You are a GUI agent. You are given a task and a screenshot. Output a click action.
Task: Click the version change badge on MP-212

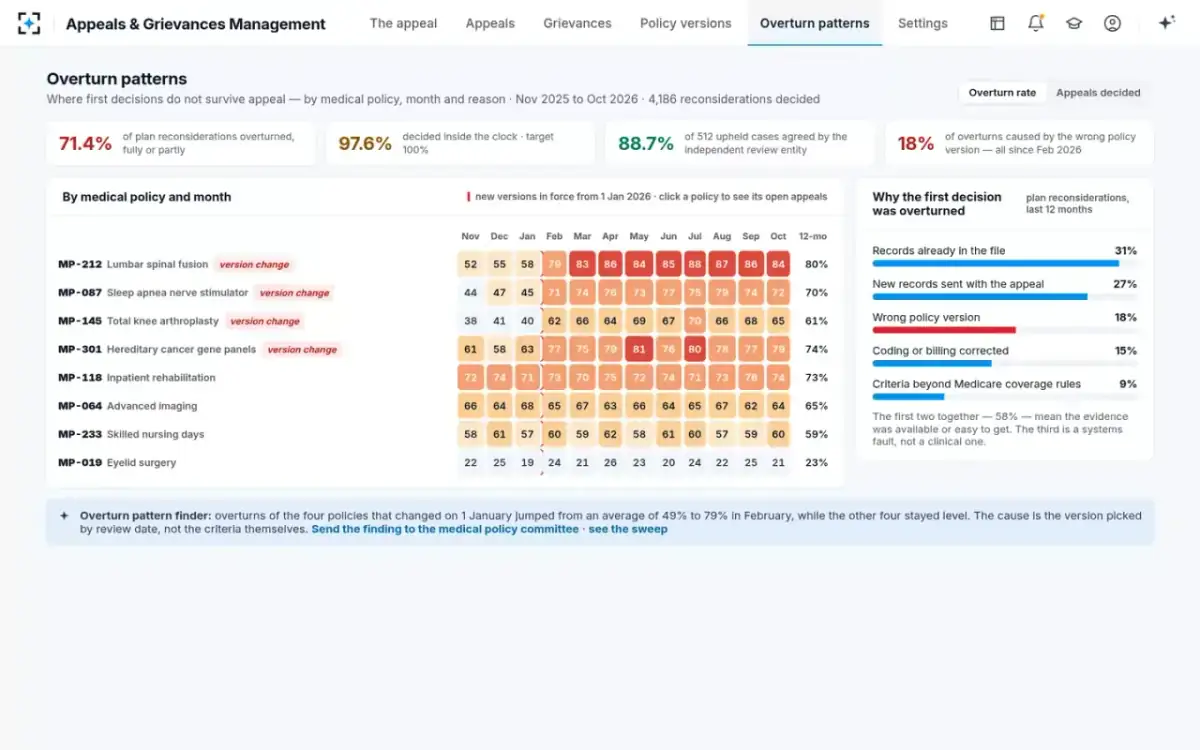254,265
